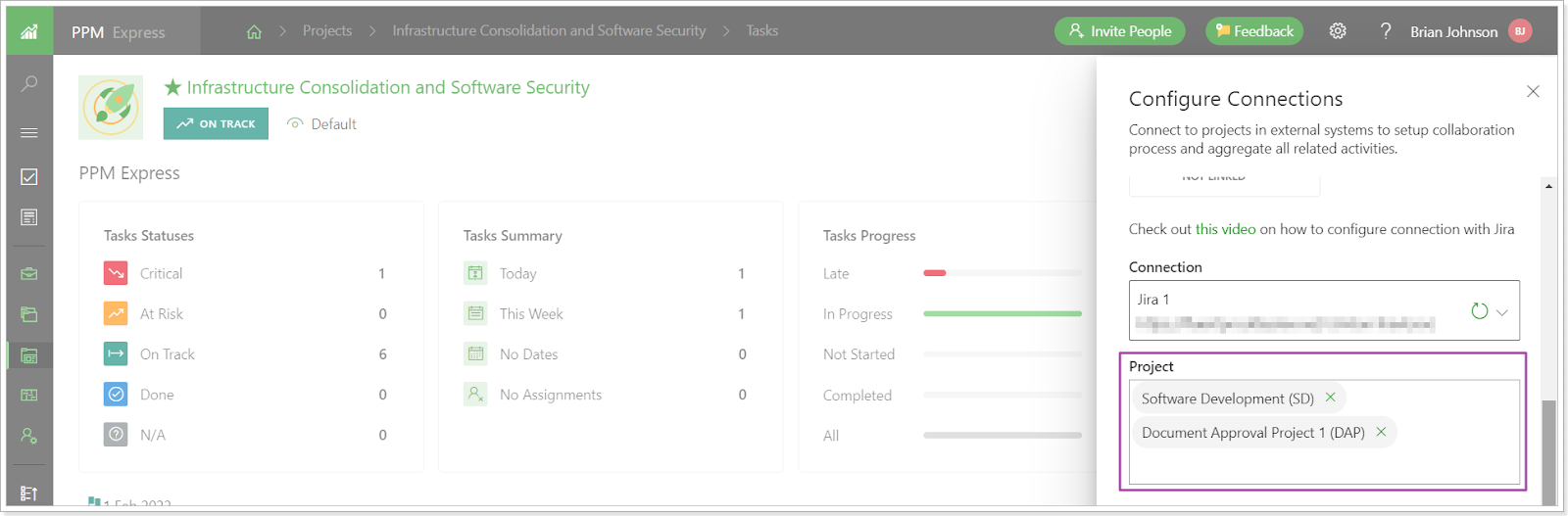Open the hamburger menu icon in sidebar

click(29, 132)
